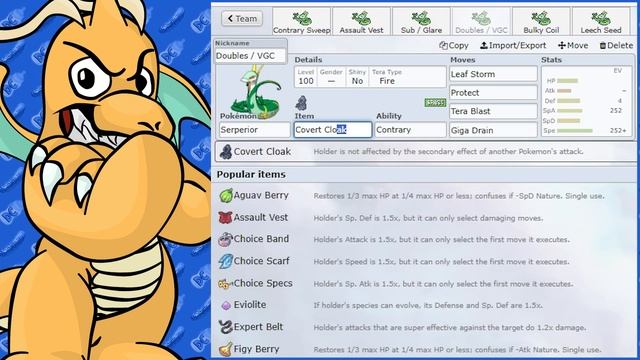Click the Move button

[x=573, y=45]
